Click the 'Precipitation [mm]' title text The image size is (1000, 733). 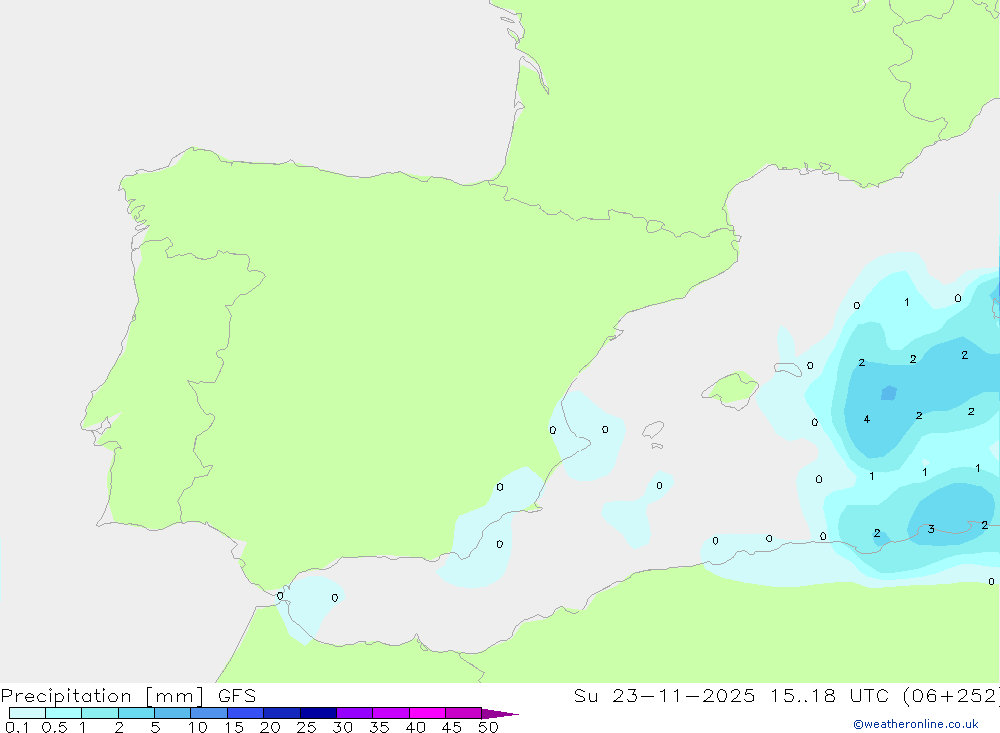pyautogui.click(x=102, y=696)
